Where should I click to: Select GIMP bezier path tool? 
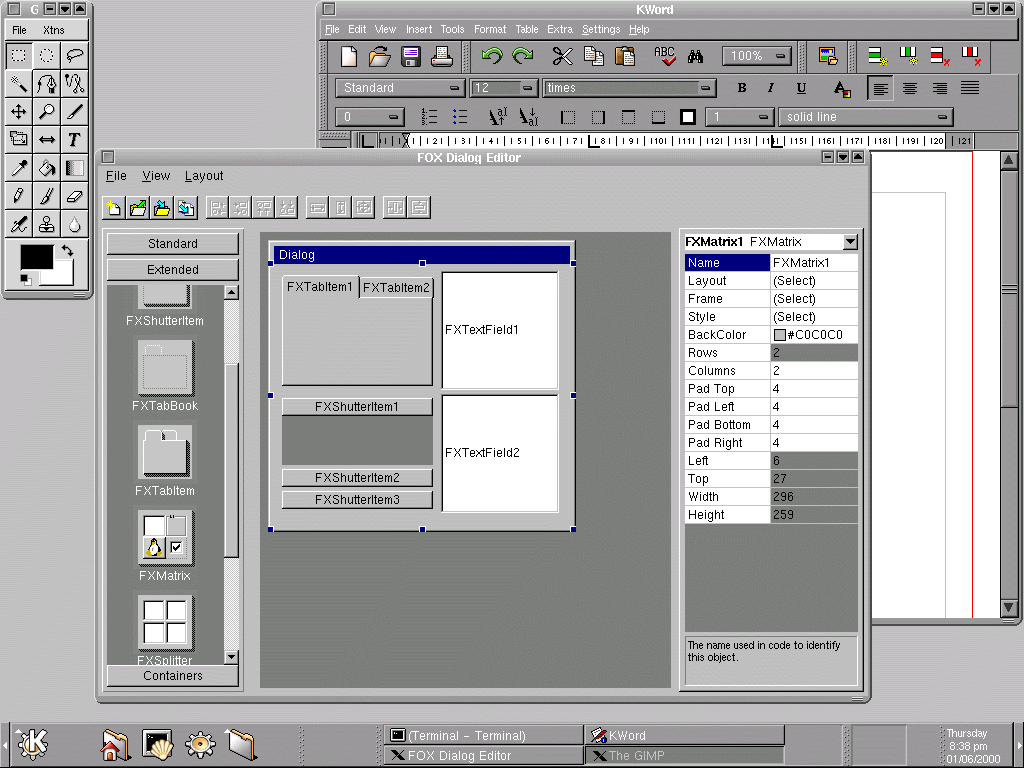[46, 84]
